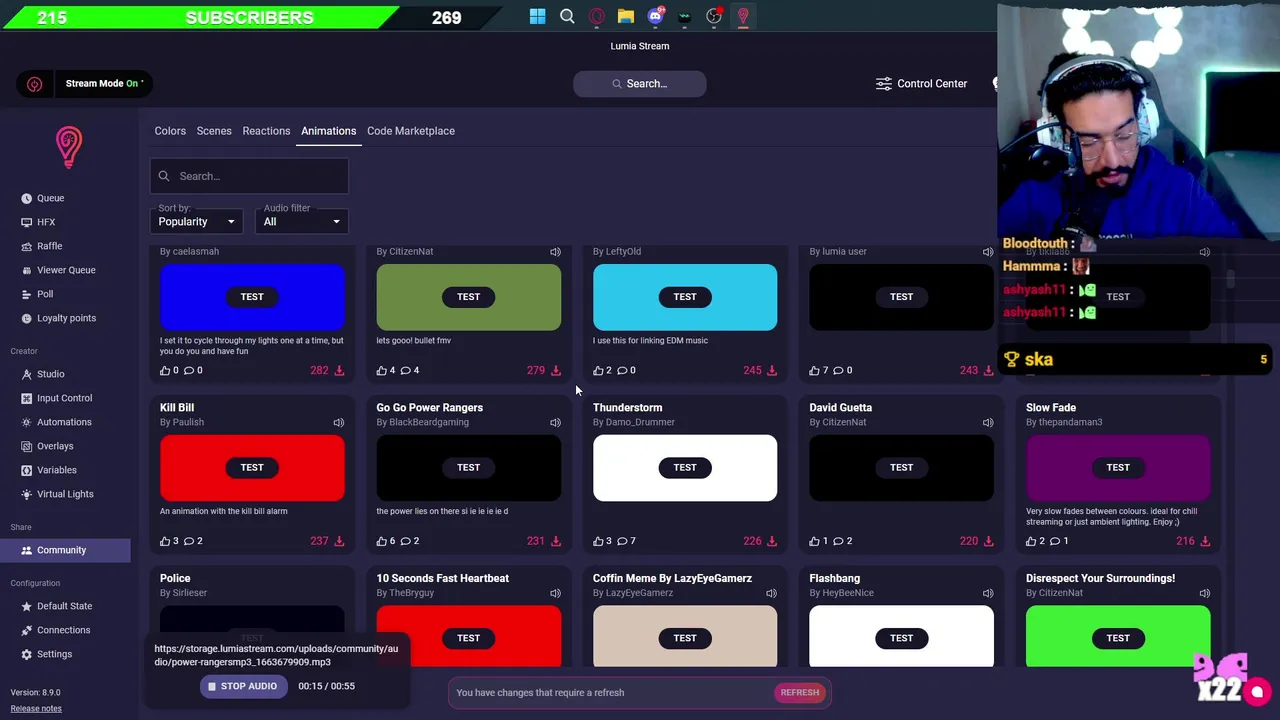This screenshot has height=720, width=1280.
Task: Click Police animation title
Action: (175, 578)
